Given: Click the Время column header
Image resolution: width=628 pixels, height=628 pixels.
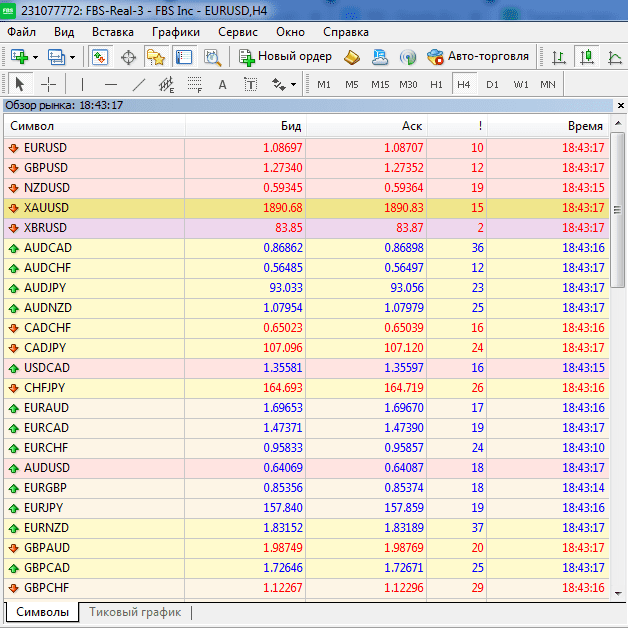Looking at the screenshot, I should click(548, 126).
